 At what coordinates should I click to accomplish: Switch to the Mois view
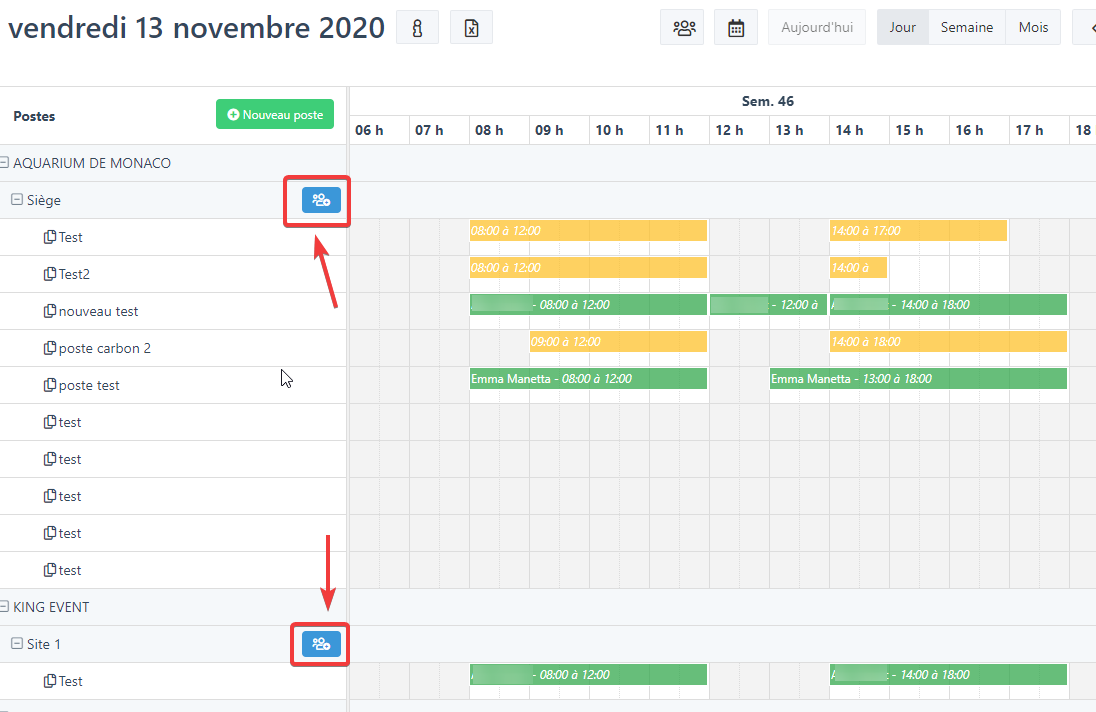pos(1033,28)
